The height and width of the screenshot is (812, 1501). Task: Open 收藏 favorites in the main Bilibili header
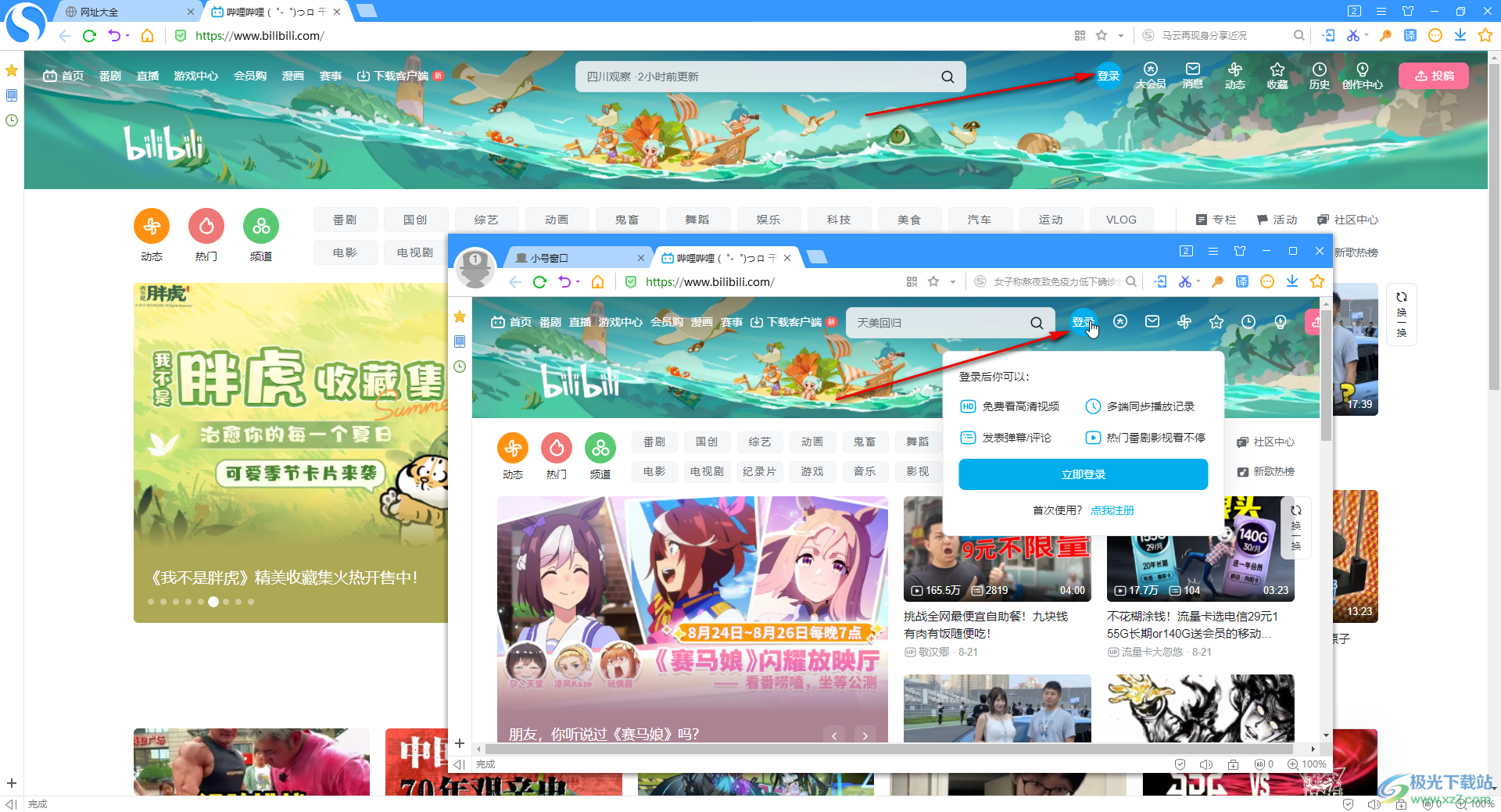1277,75
